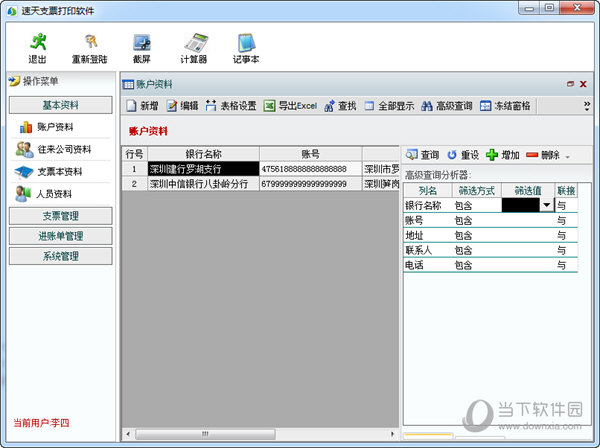Expand the 系统管理 menu section
The image size is (600, 448).
[60, 256]
